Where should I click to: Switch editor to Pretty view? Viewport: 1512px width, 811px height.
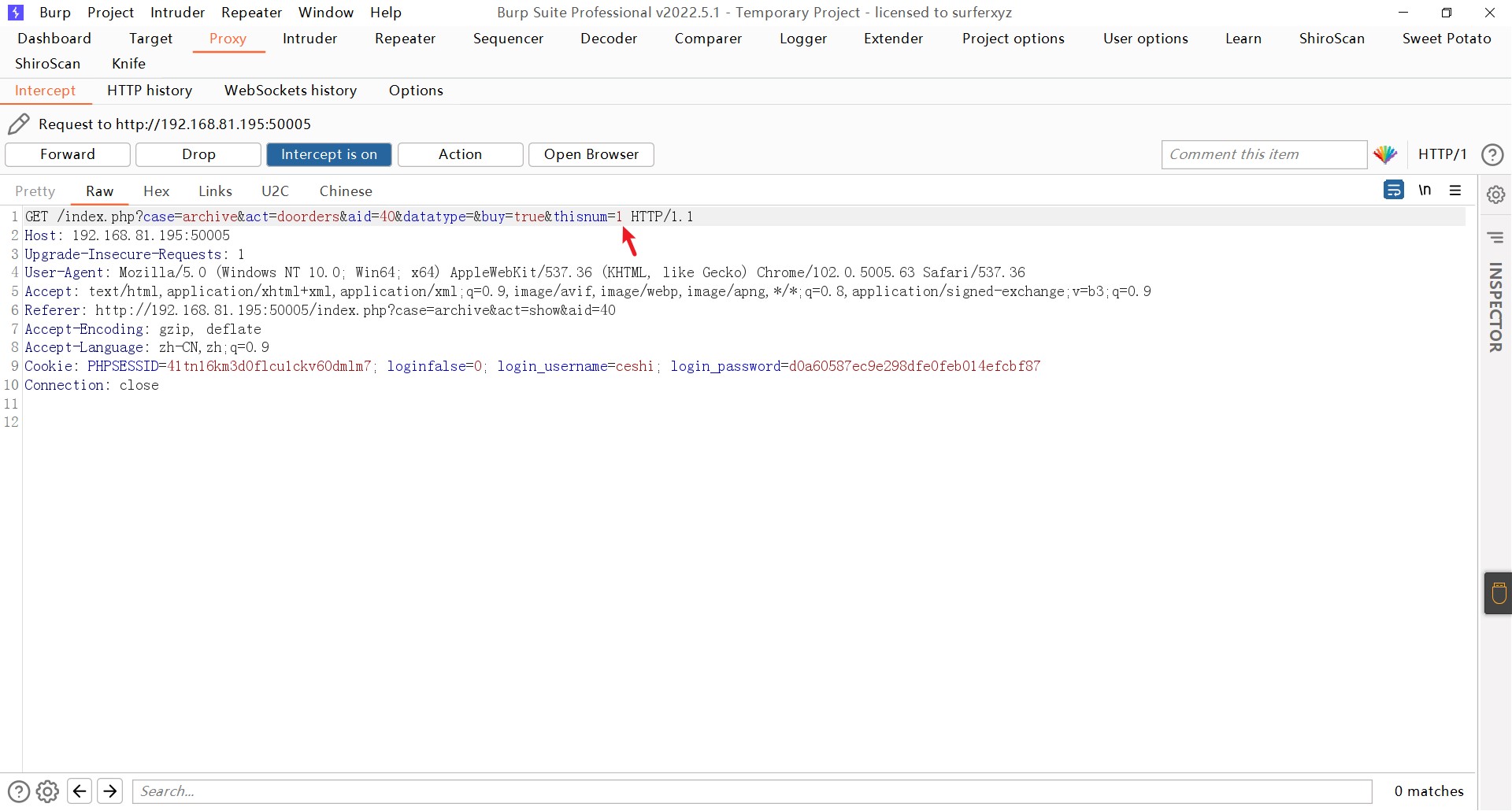click(x=35, y=191)
